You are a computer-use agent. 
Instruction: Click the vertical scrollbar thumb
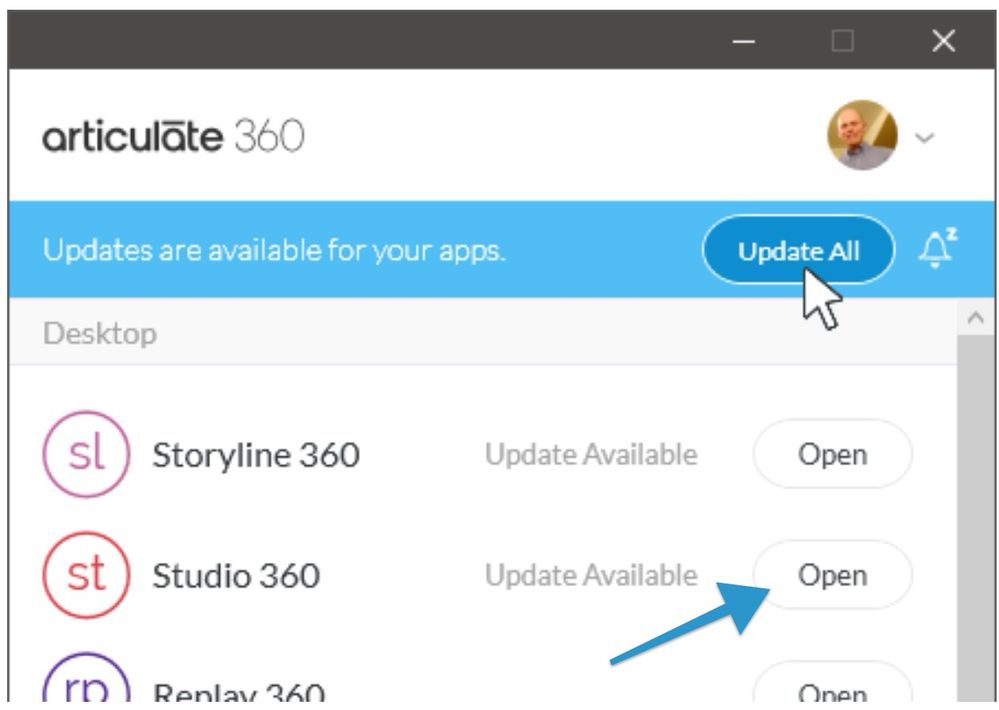(975, 518)
